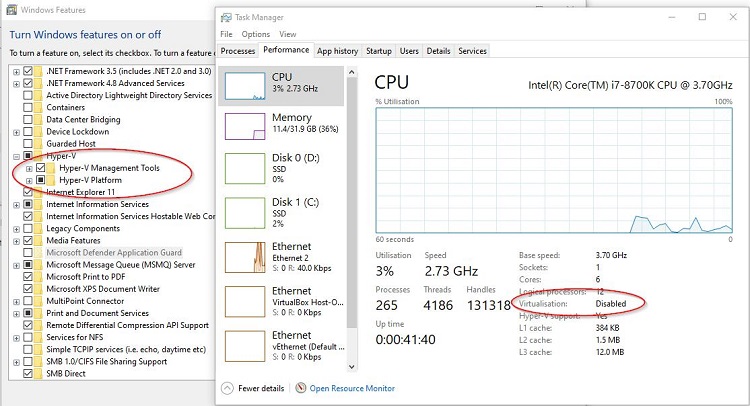Click folder icon beside Guarded Host
Viewport: 750px width, 406px height.
38,143
